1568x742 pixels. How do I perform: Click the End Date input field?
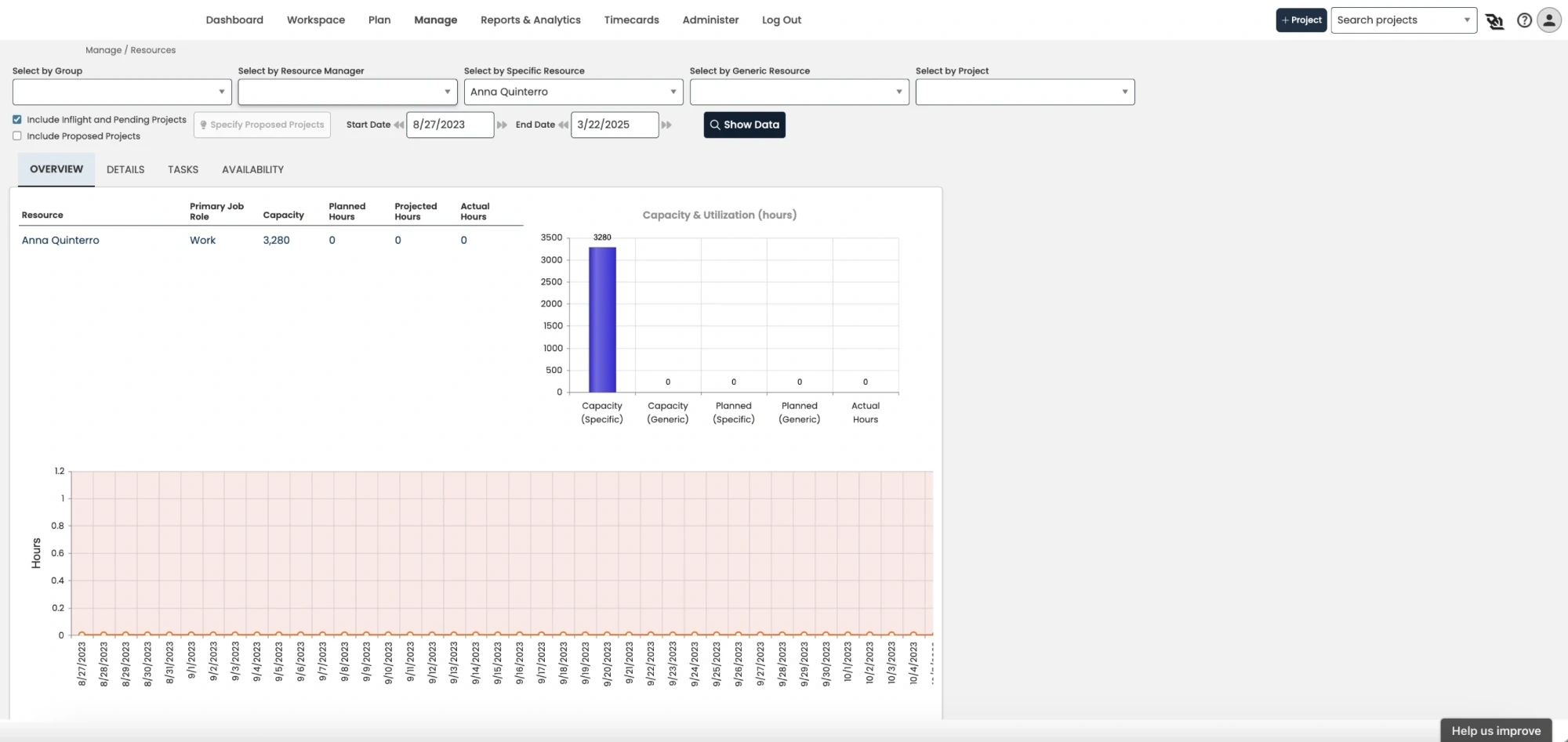coord(615,125)
